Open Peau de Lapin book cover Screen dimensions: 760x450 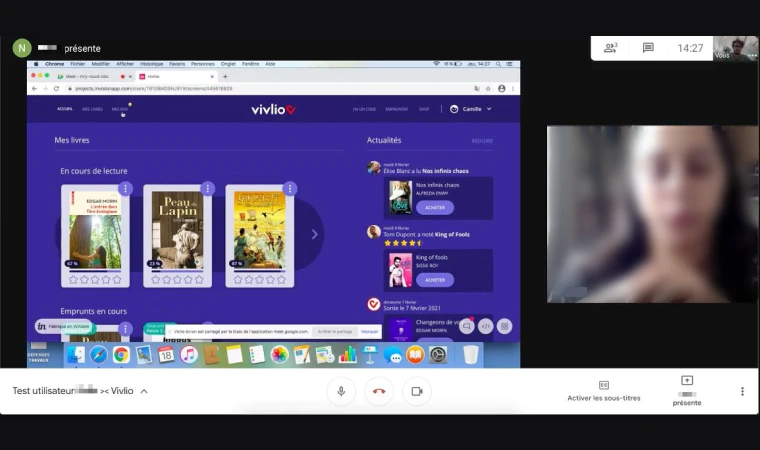(x=177, y=230)
